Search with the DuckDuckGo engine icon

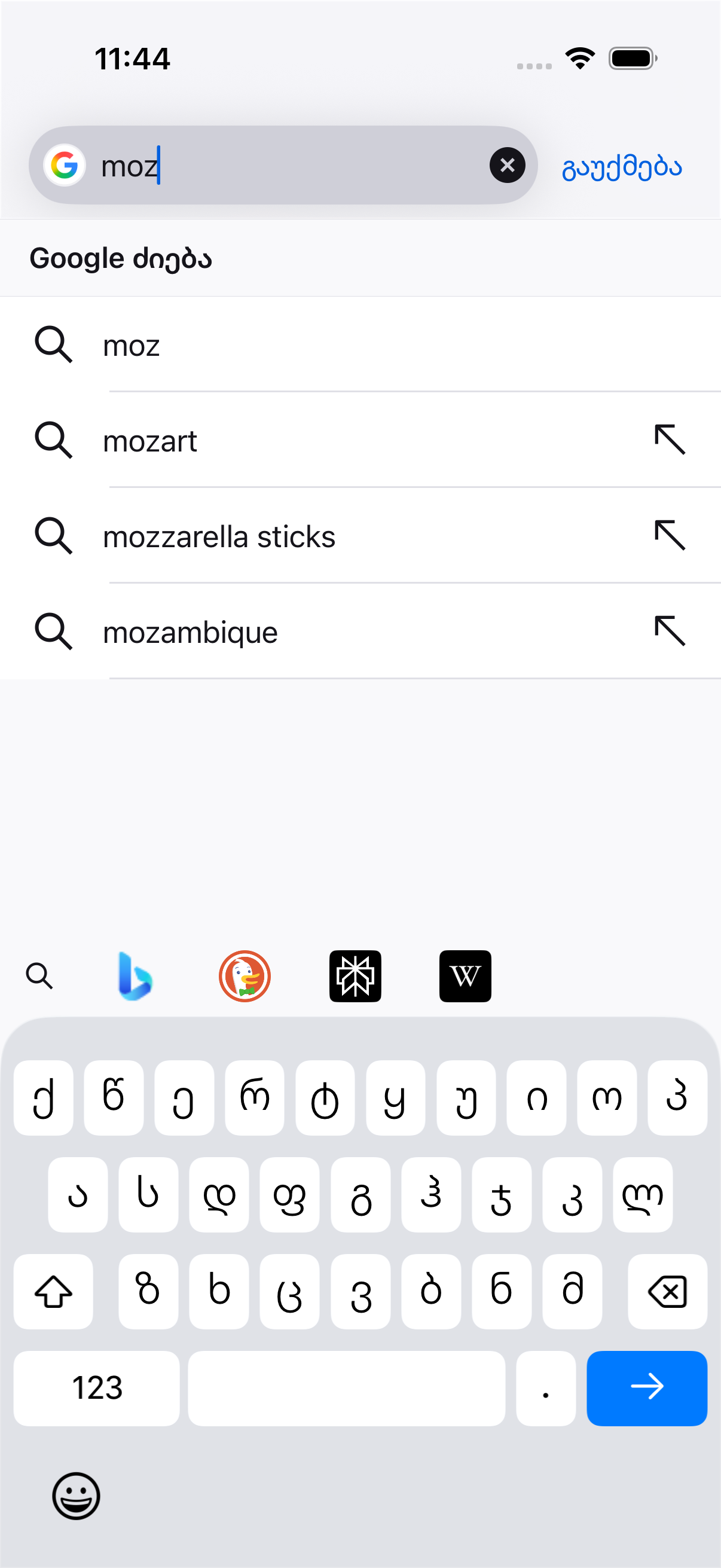tap(245, 976)
